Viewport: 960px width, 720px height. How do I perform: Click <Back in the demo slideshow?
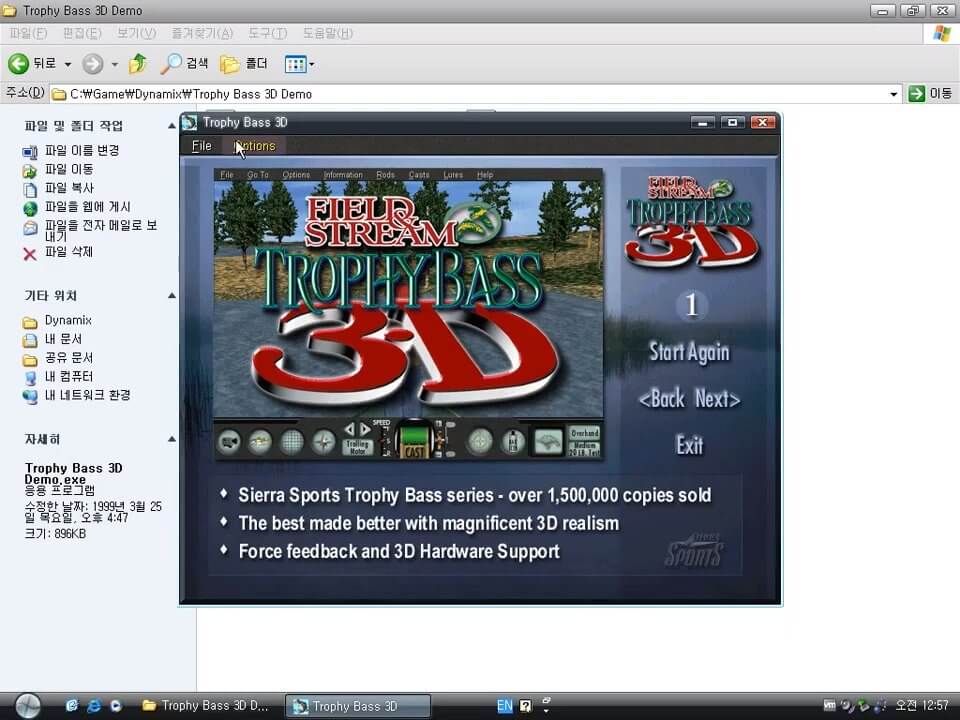click(x=661, y=399)
